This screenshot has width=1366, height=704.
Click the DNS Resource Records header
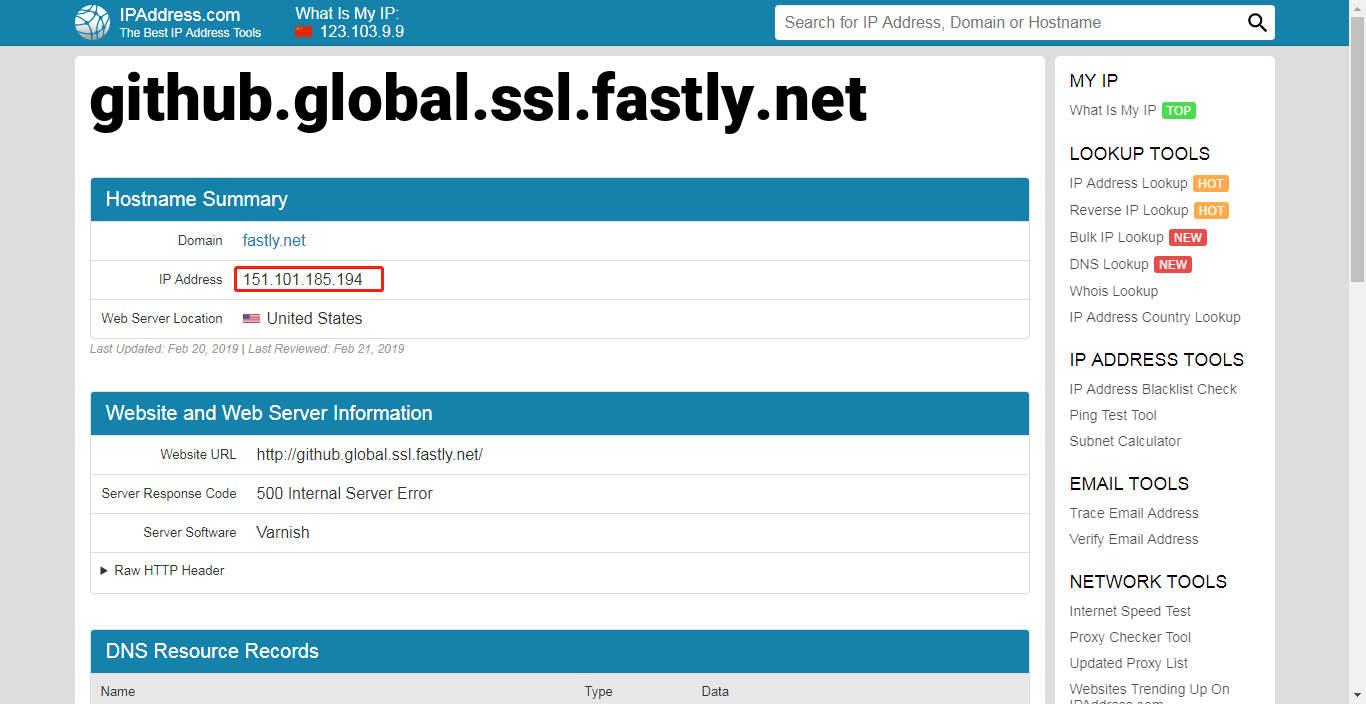560,652
